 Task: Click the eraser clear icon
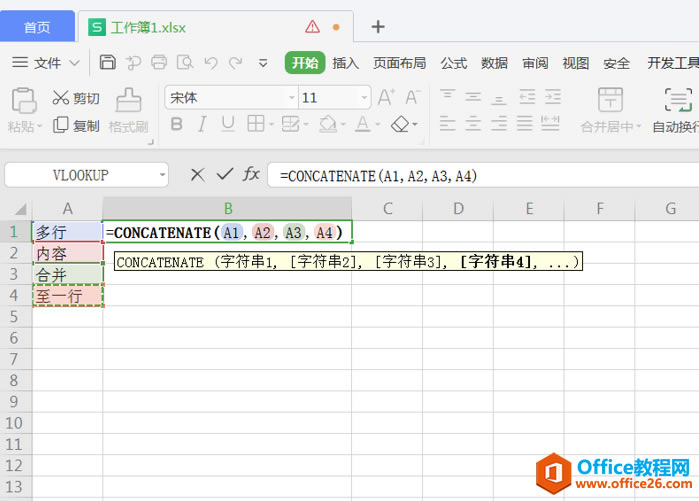pyautogui.click(x=400, y=124)
